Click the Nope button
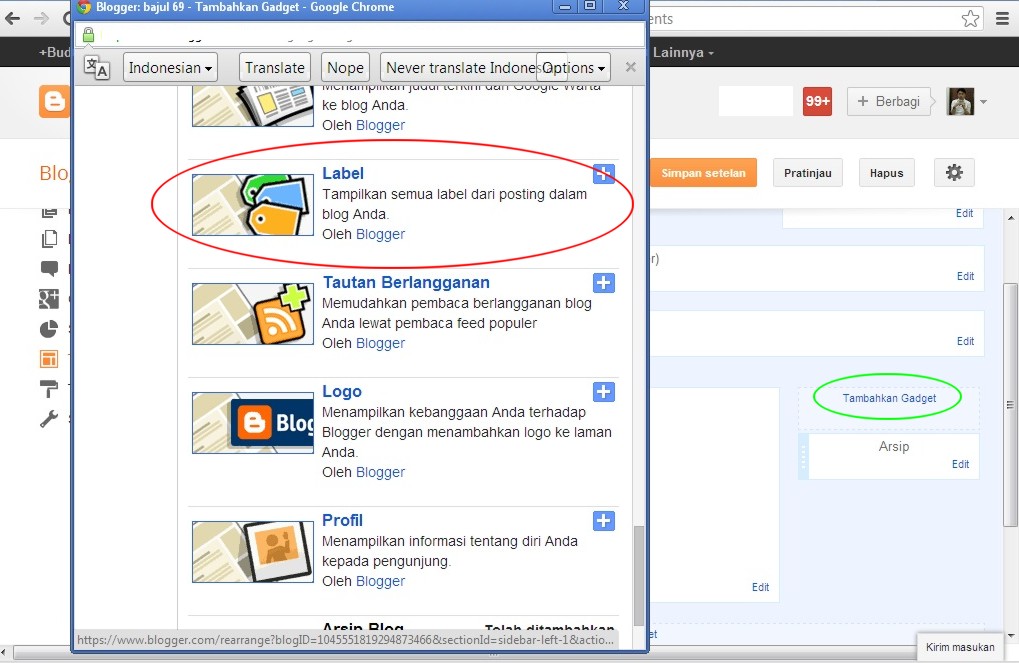This screenshot has height=663, width=1019. pyautogui.click(x=345, y=68)
